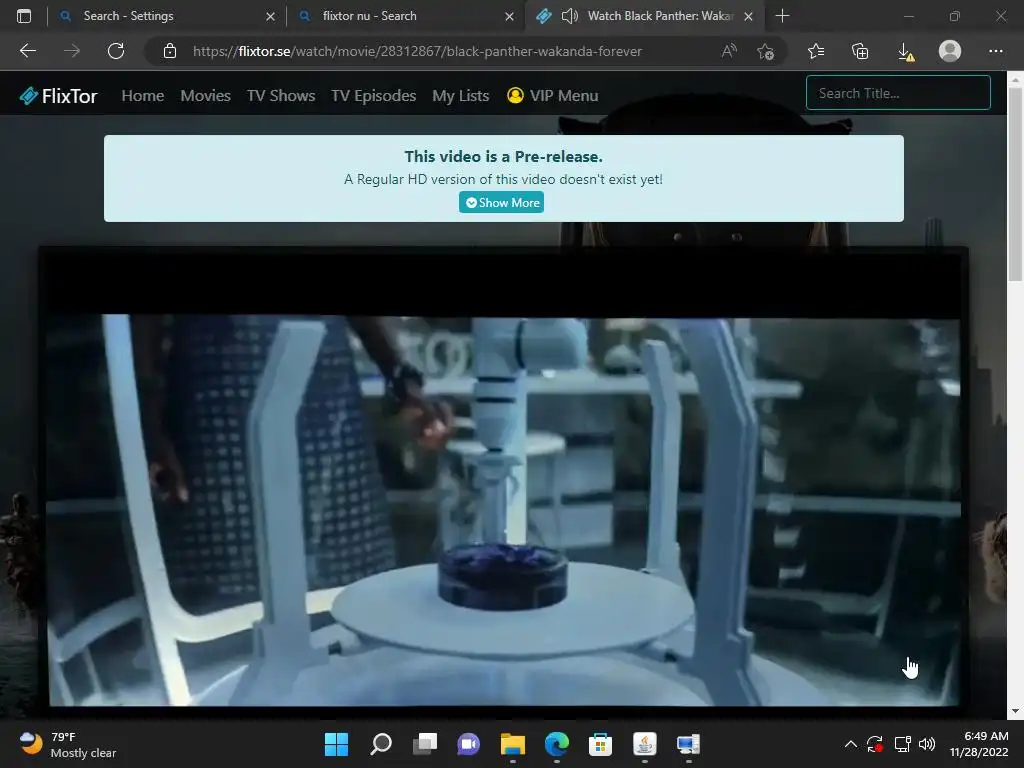Open the weather widget showing 79°F
Screen dimensions: 1024x768
pyautogui.click(x=67, y=744)
